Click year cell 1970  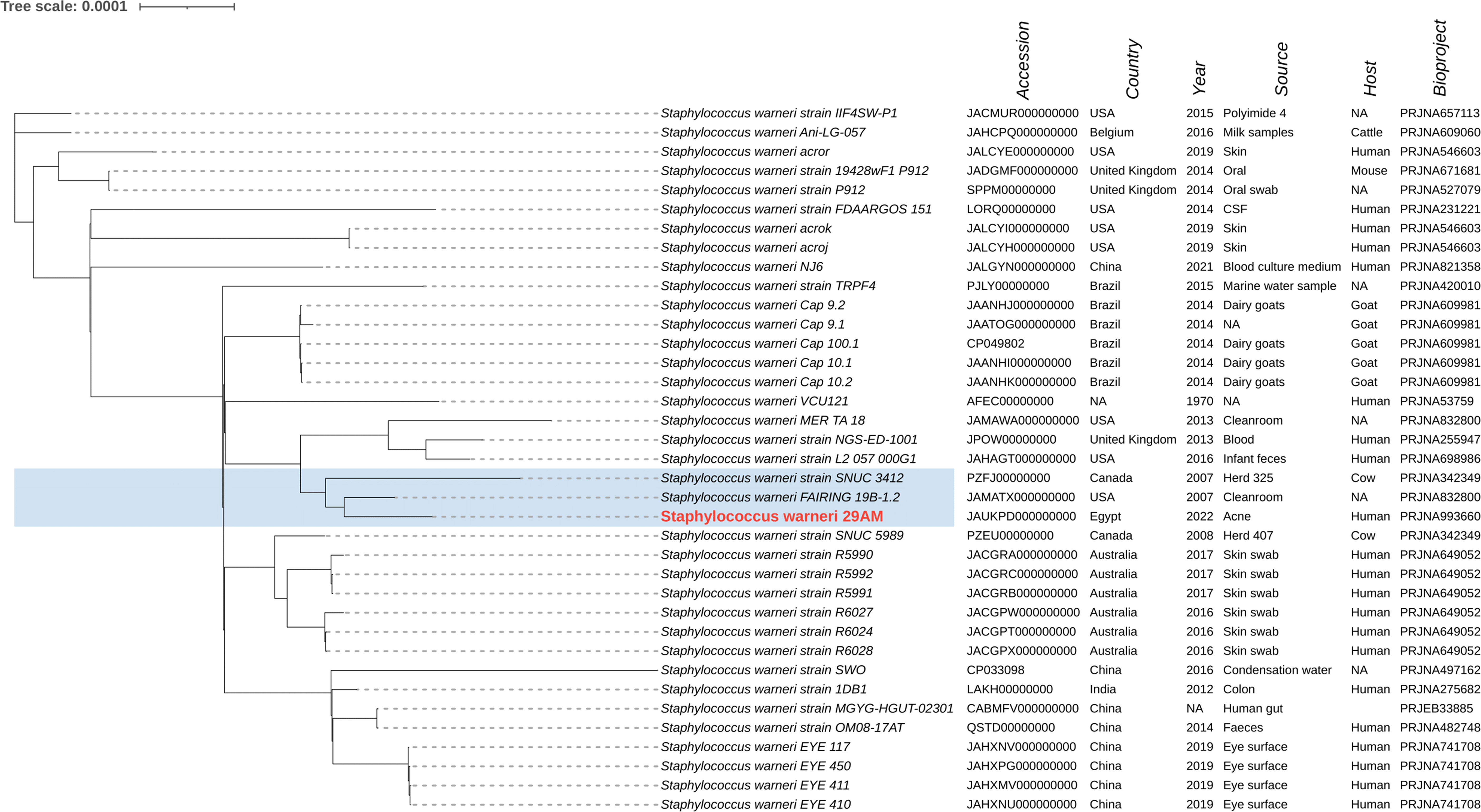tap(1199, 401)
